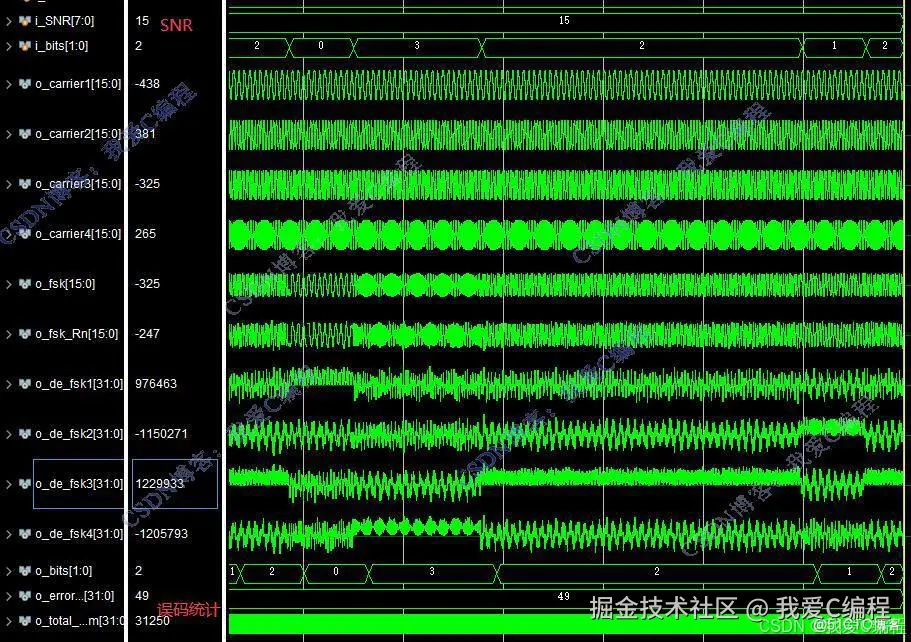Expand the o_de_fsk3[31:0] signal
The width and height of the screenshot is (911, 642).
coord(9,484)
